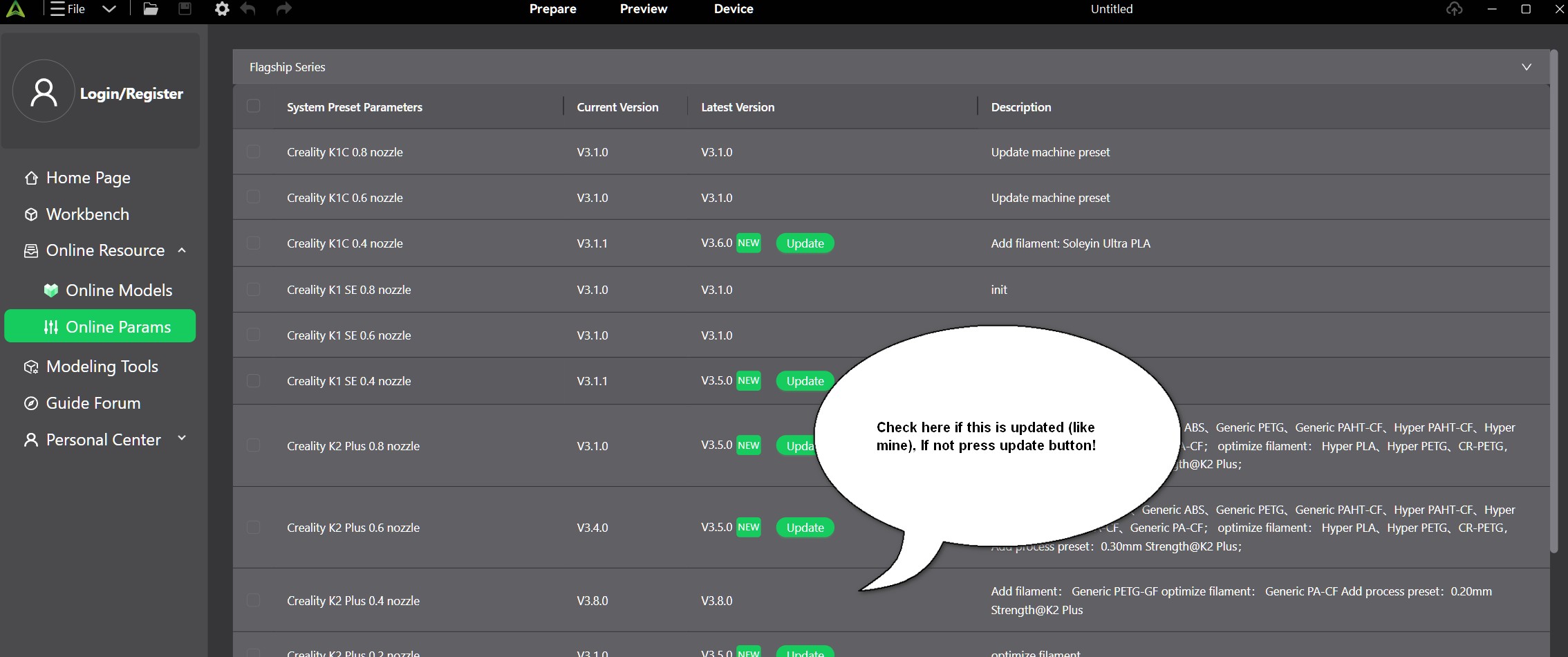1568x657 pixels.
Task: Click the redo arrow icon
Action: pos(283,9)
